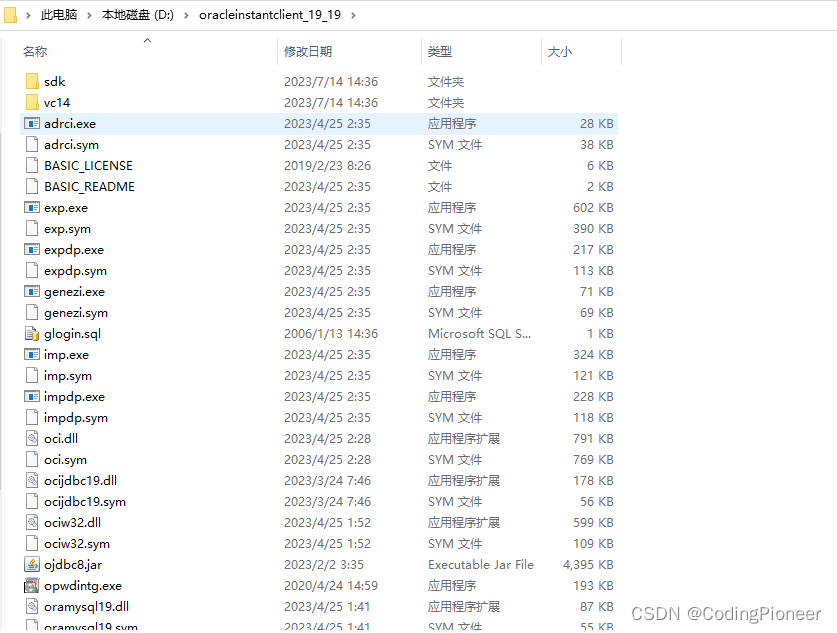Click the oci.dll extension file icon
The height and width of the screenshot is (633, 837).
tap(33, 438)
